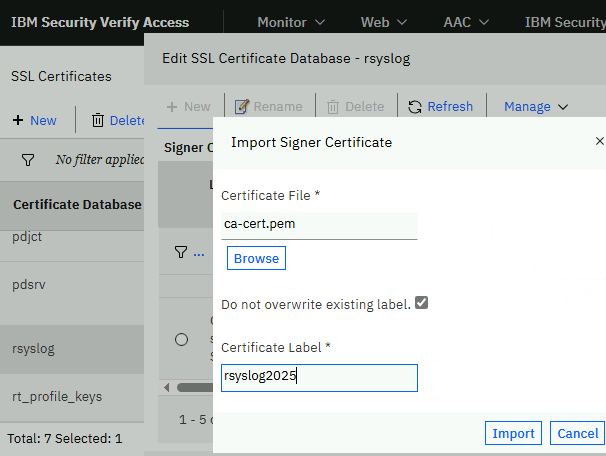Click Refresh in the edit toolbar

[x=450, y=106]
